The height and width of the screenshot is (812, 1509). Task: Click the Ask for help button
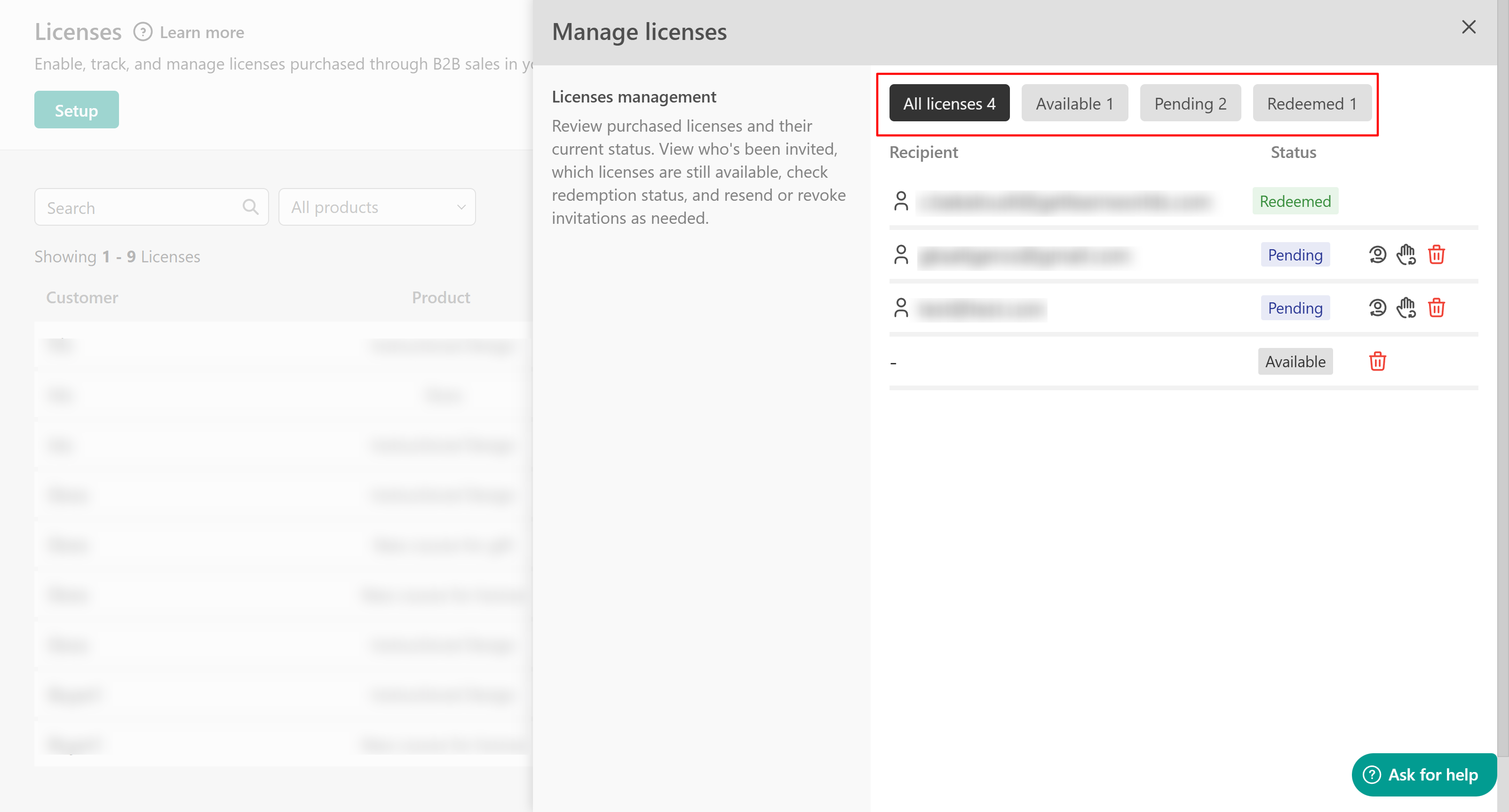1423,774
